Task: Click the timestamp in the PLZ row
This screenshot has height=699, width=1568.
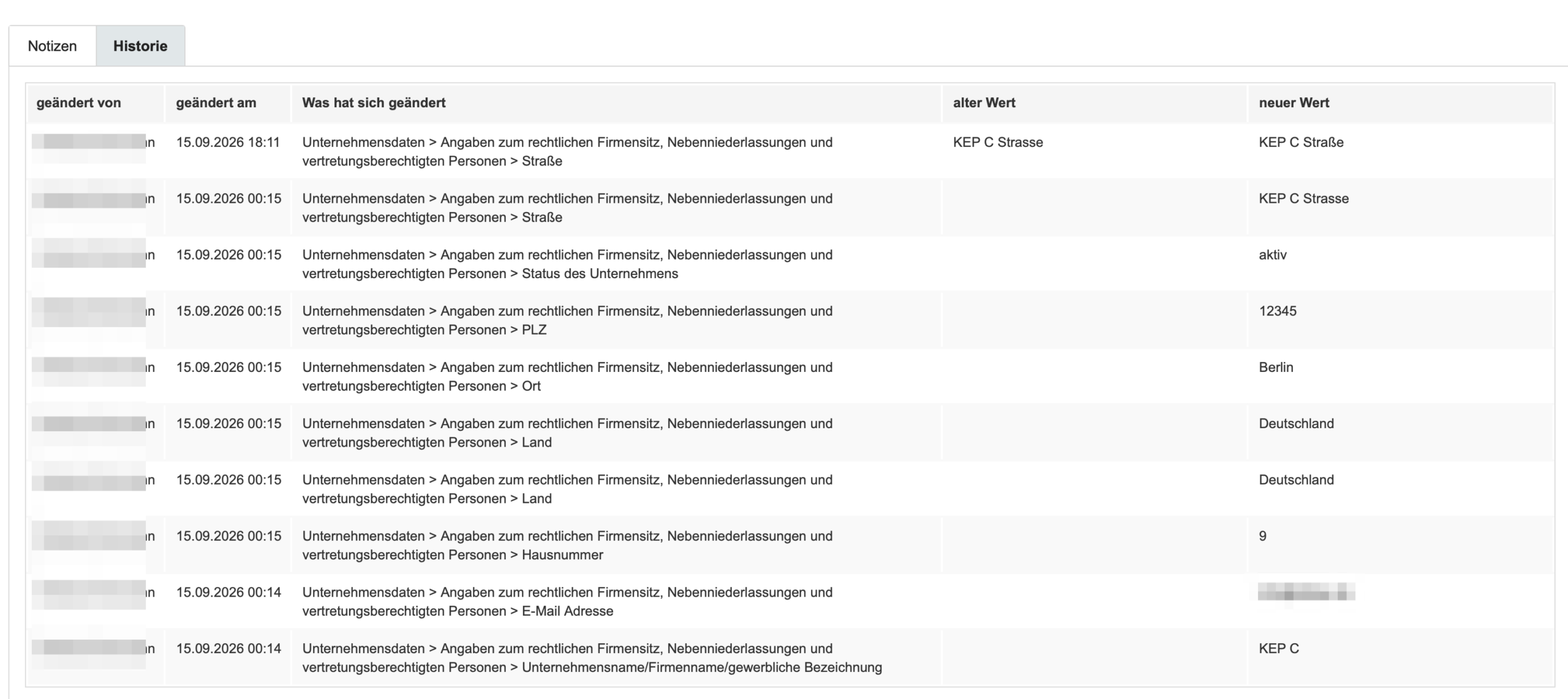Action: point(228,311)
